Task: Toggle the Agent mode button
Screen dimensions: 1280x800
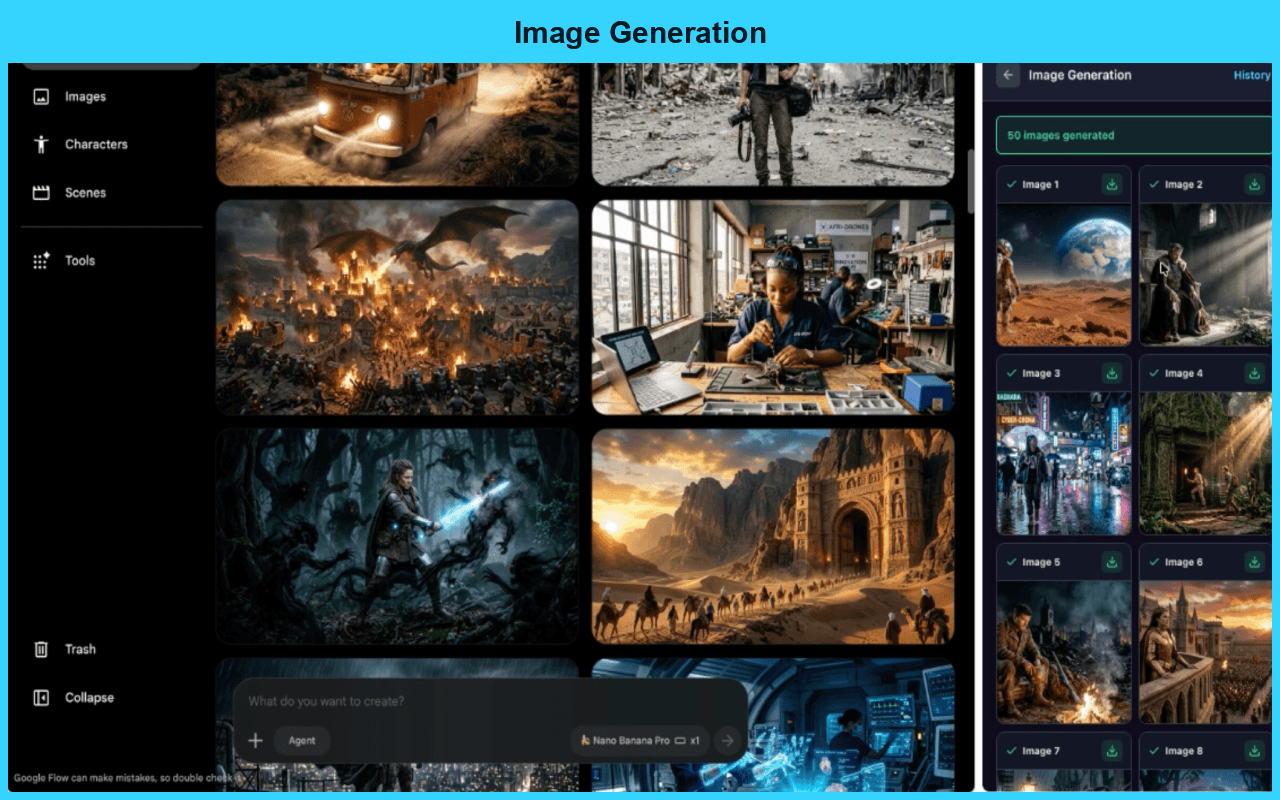Action: tap(302, 741)
